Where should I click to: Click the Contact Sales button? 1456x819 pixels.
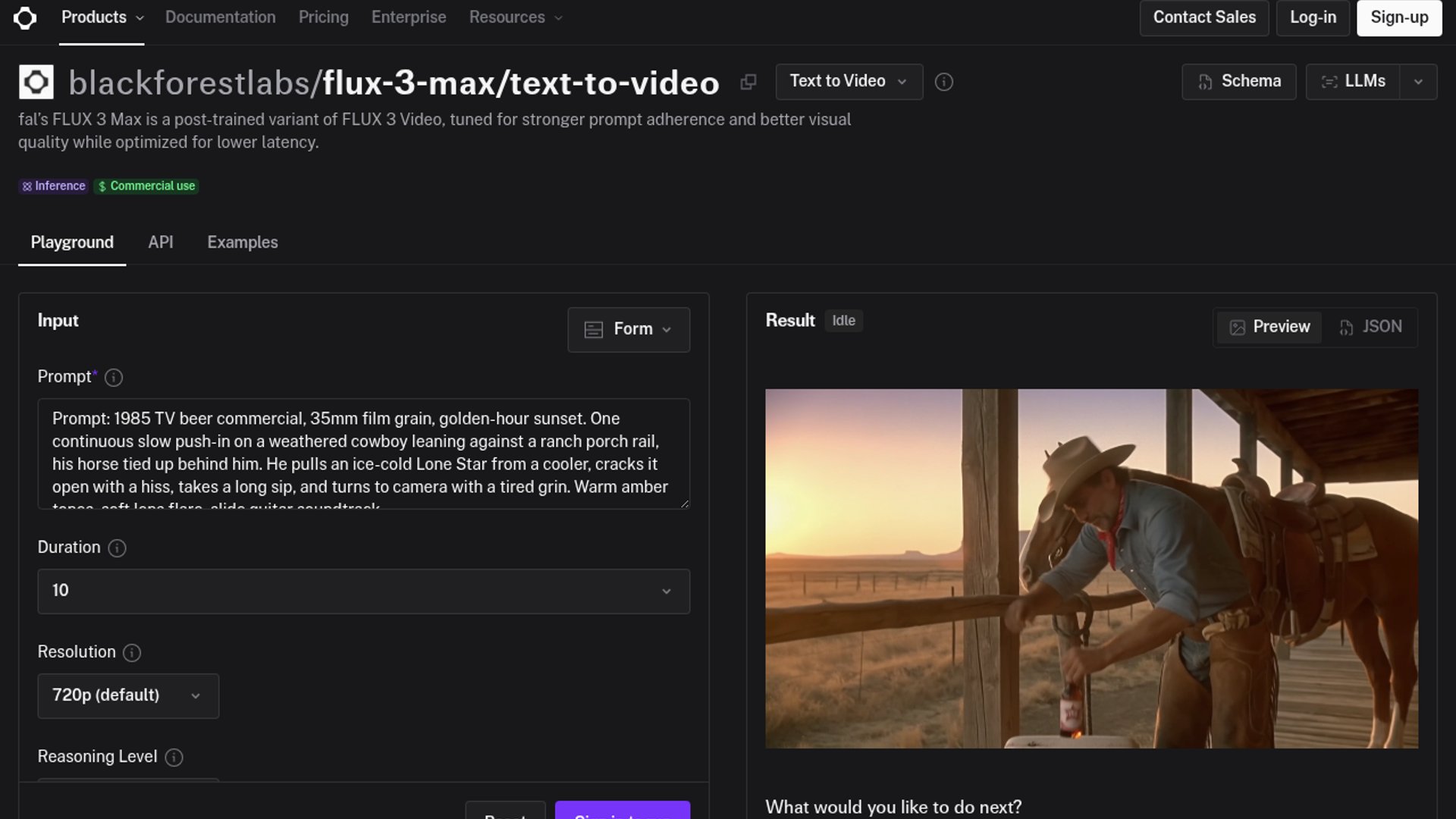pyautogui.click(x=1204, y=17)
